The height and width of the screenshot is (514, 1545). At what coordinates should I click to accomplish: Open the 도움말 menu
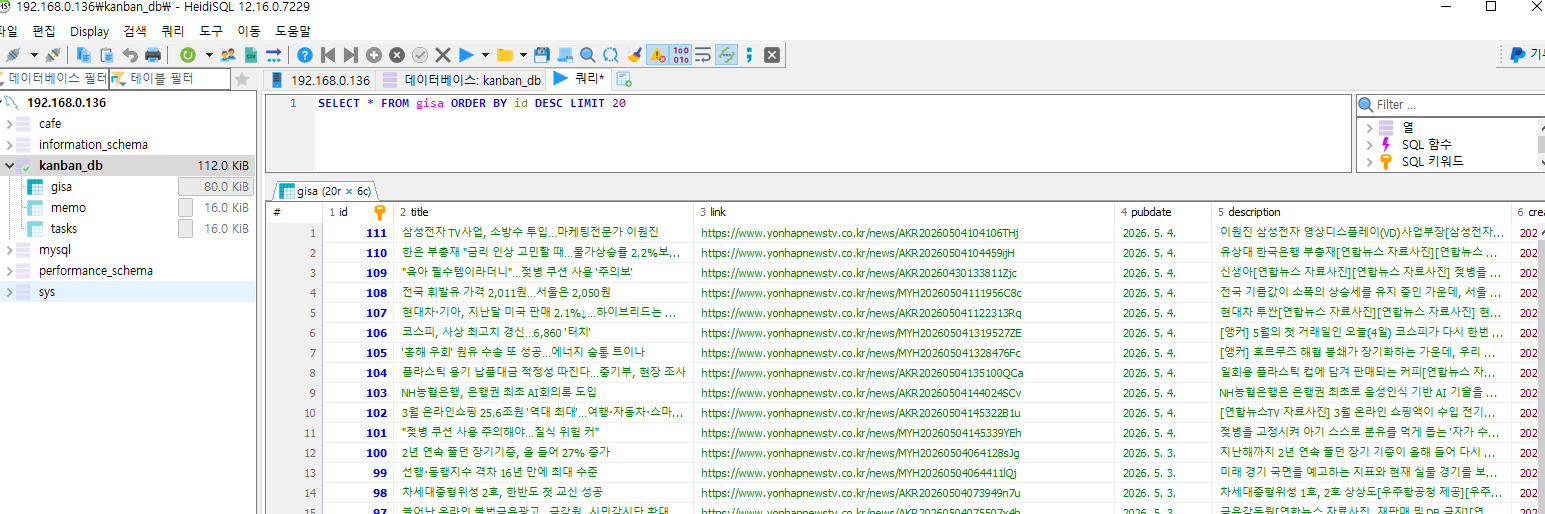coord(292,32)
